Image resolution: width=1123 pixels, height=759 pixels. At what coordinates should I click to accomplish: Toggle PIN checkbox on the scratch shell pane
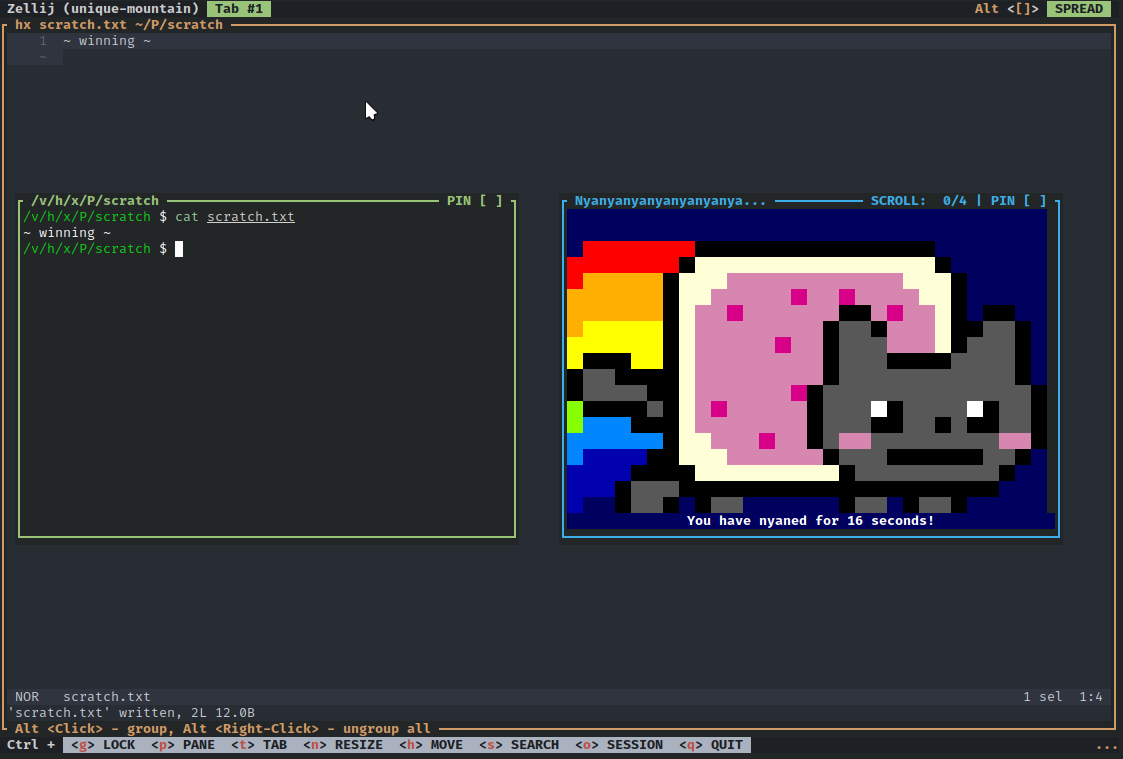click(x=491, y=200)
